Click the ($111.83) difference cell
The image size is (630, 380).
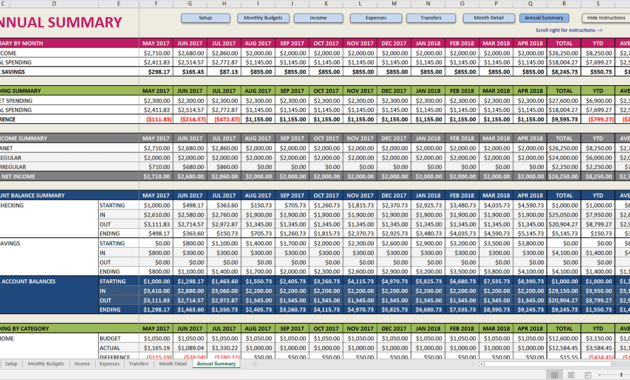(x=156, y=119)
